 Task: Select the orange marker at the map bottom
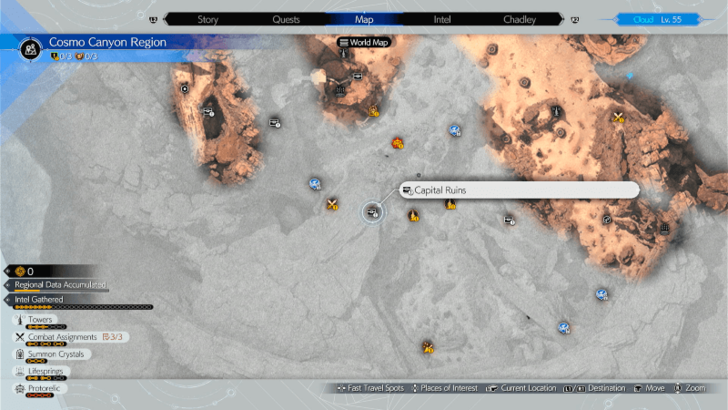coord(428,347)
